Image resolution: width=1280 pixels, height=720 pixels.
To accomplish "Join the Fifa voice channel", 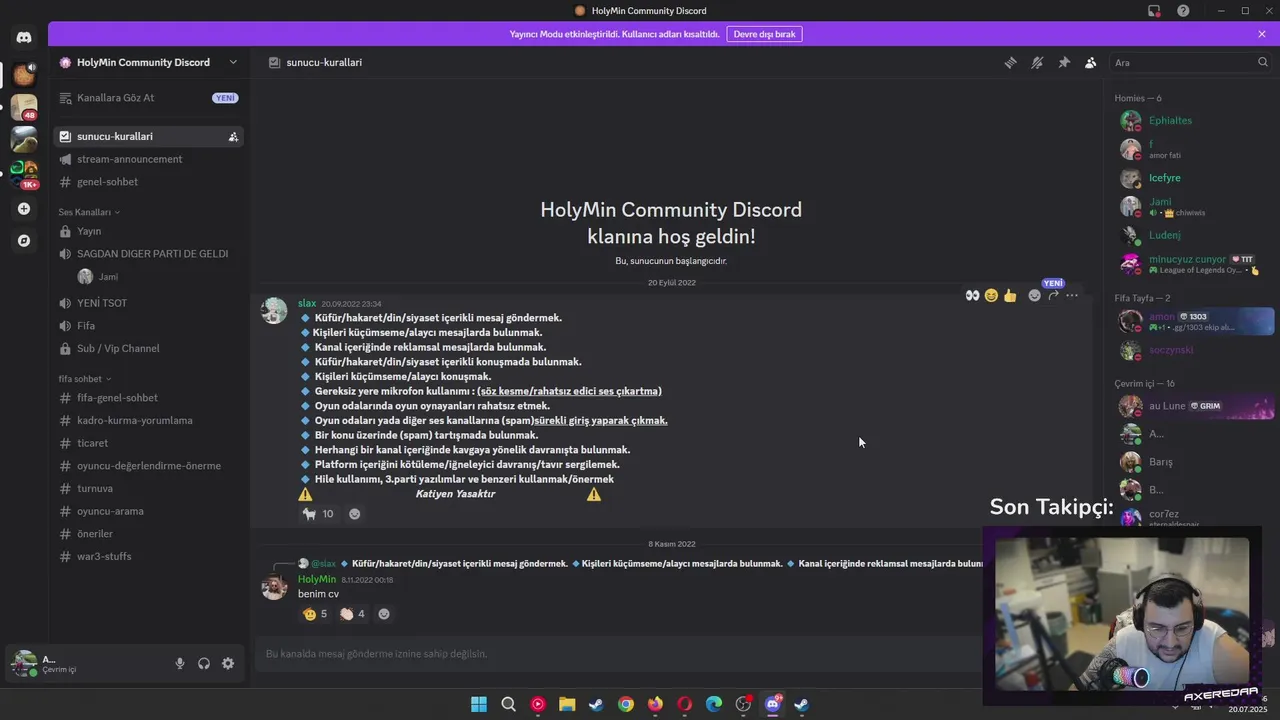I will pos(148,326).
